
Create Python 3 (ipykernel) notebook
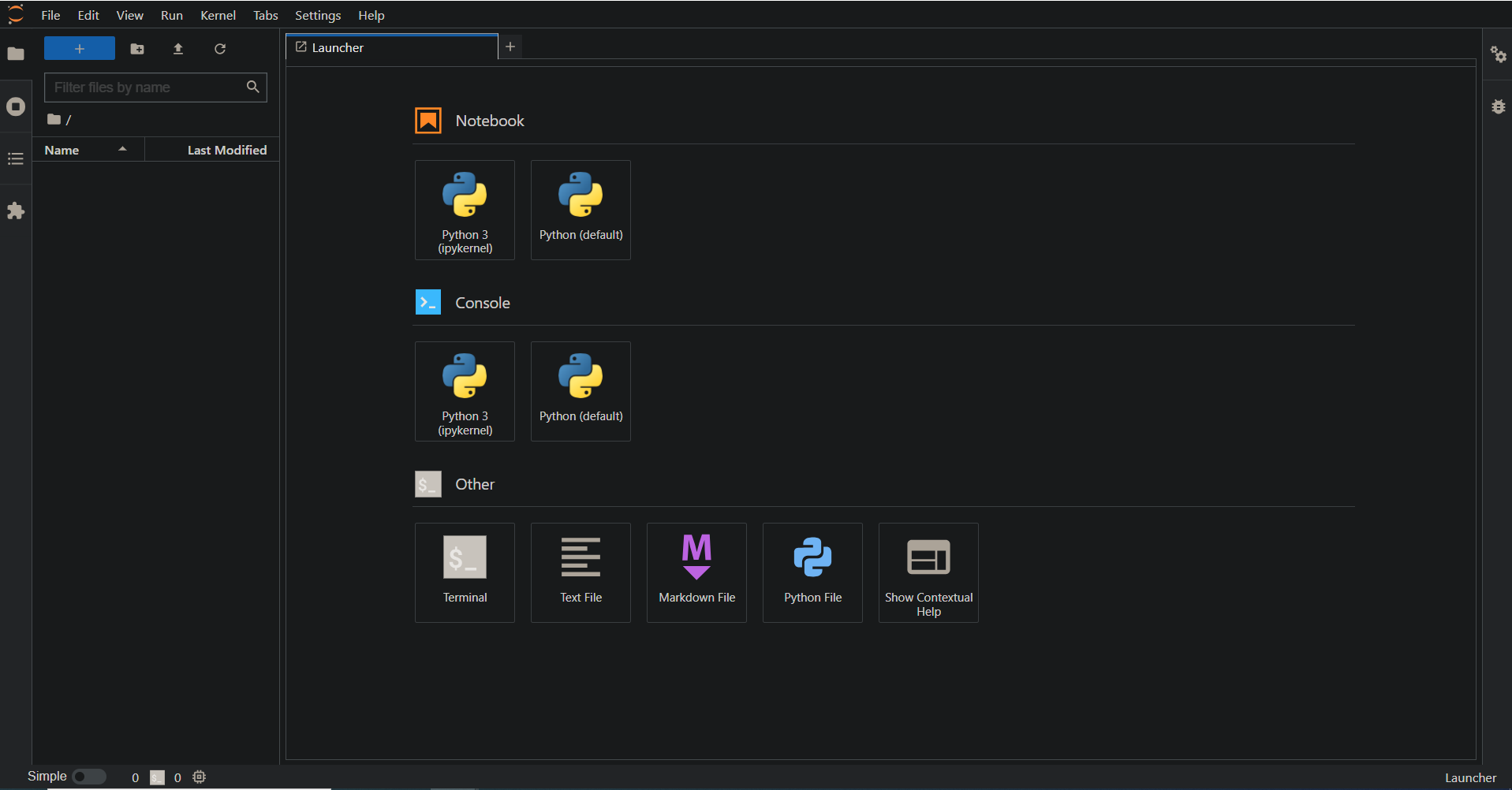(x=465, y=210)
